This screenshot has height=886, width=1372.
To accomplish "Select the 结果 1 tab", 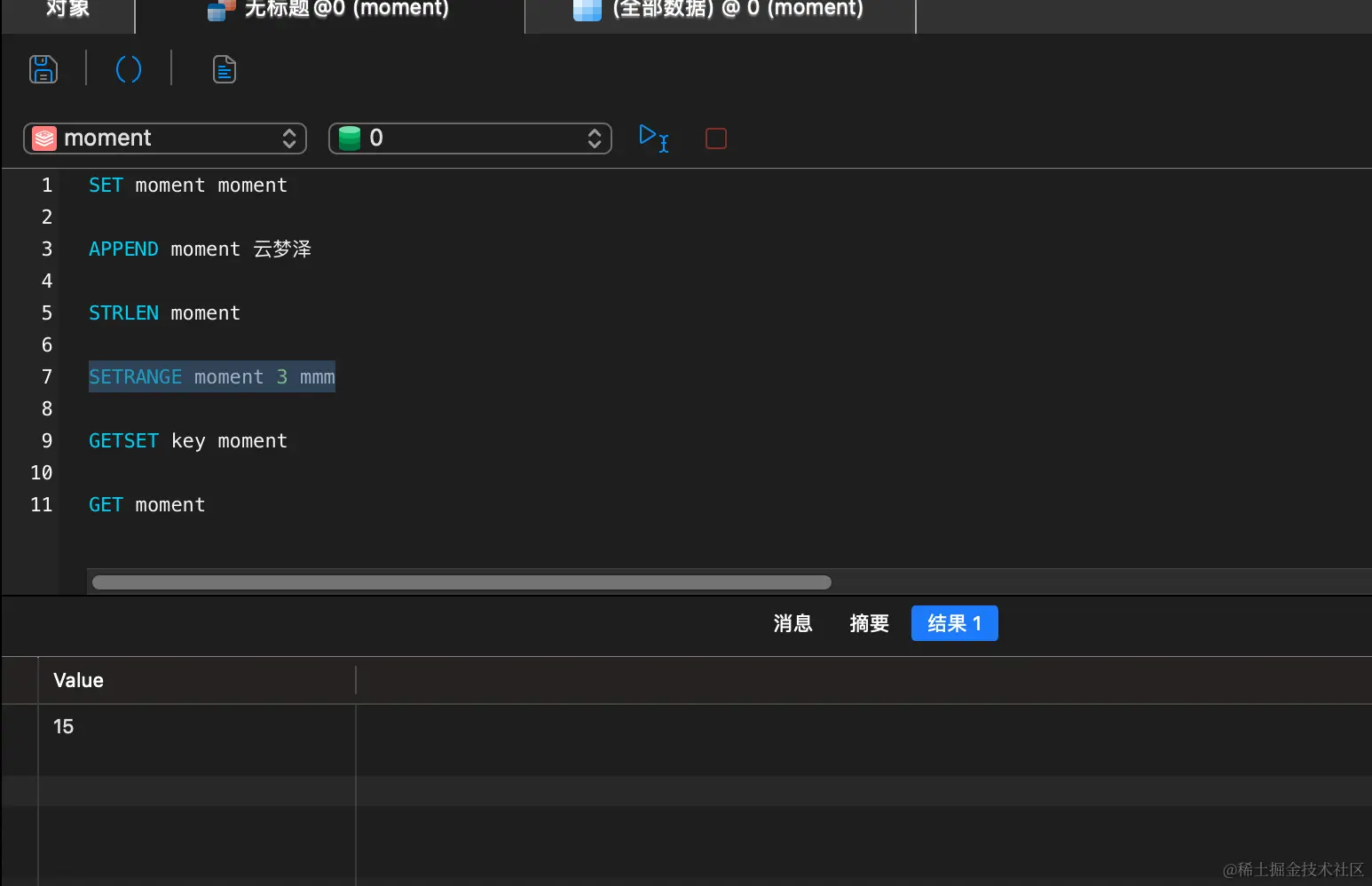I will point(955,623).
